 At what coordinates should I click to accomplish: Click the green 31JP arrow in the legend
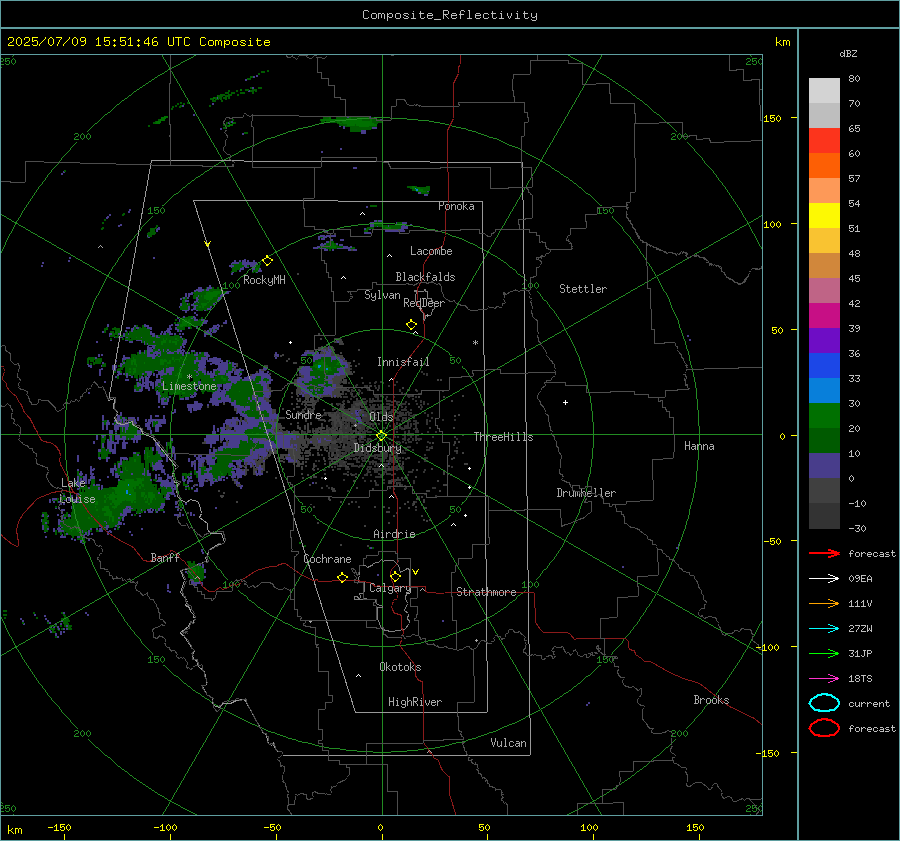(x=824, y=653)
